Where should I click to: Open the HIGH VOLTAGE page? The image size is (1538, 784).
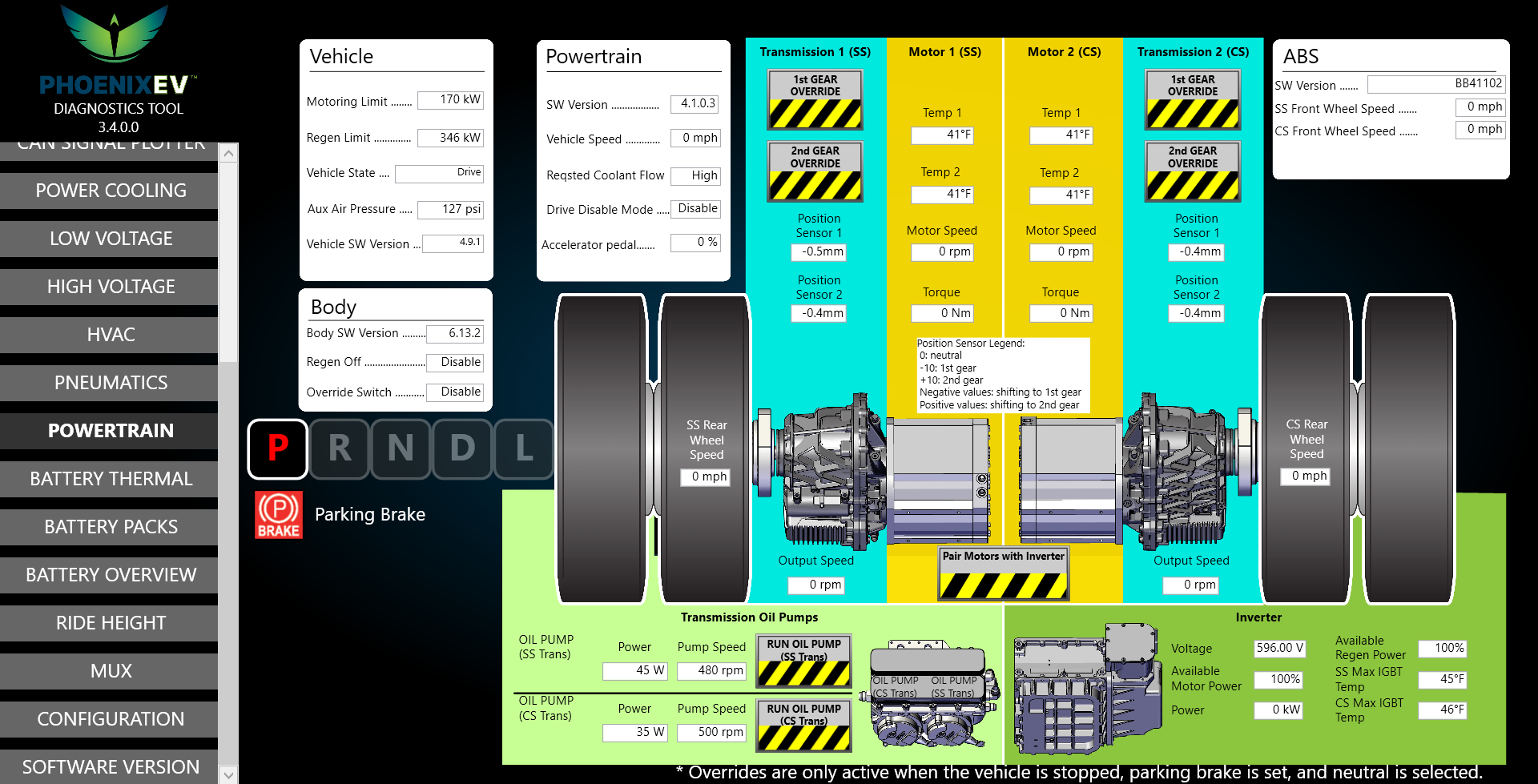[x=111, y=287]
